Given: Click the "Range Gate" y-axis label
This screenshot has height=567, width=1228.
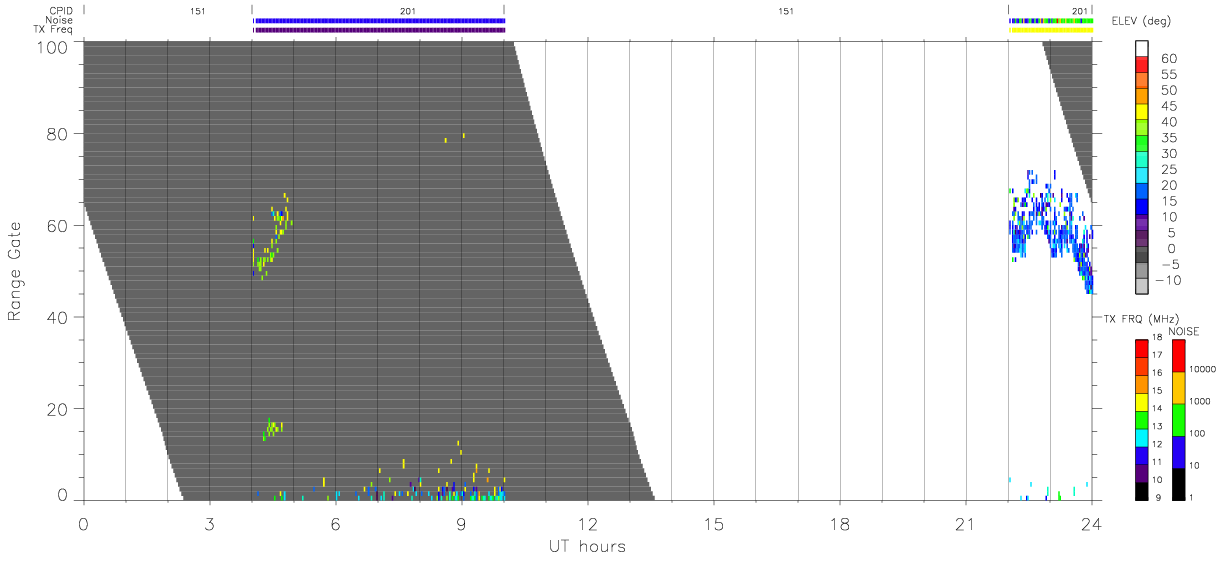Looking at the screenshot, I should click(15, 272).
